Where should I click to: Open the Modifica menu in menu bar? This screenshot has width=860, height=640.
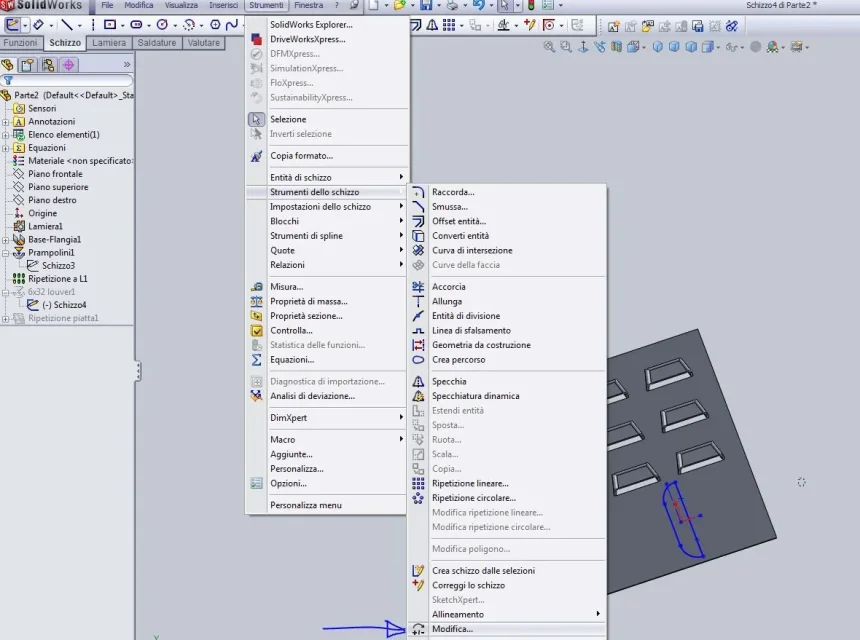139,5
